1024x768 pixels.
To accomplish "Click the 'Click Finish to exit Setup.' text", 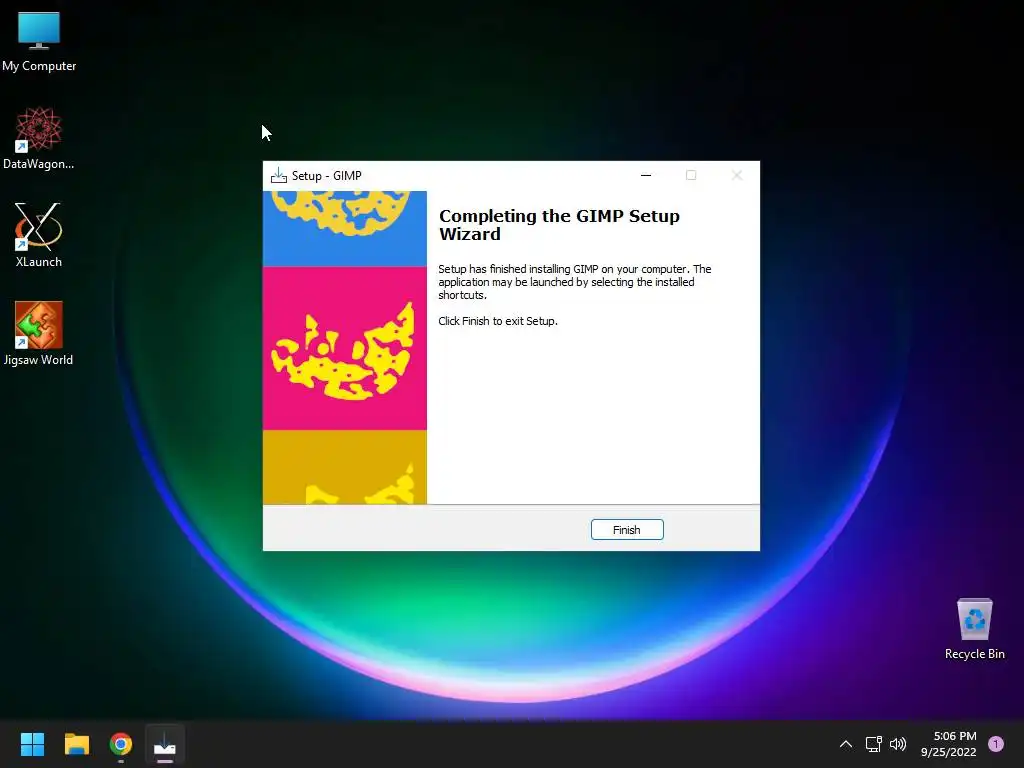I will pyautogui.click(x=498, y=321).
